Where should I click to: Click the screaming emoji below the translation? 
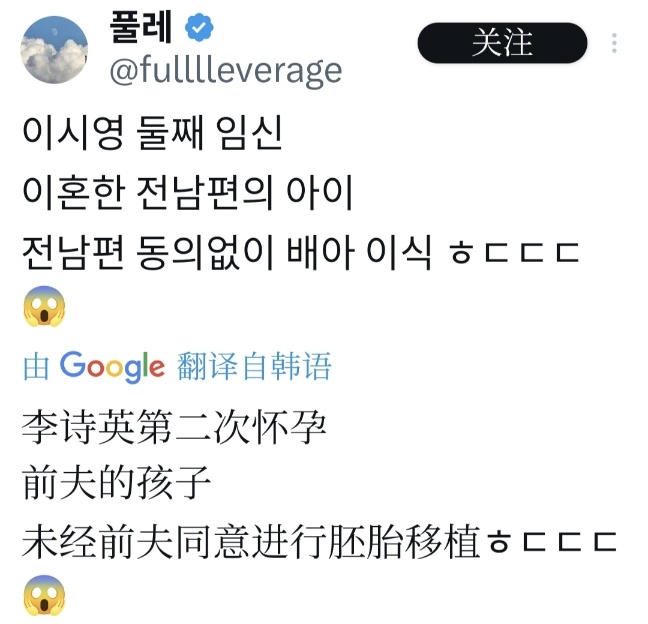[x=45, y=595]
